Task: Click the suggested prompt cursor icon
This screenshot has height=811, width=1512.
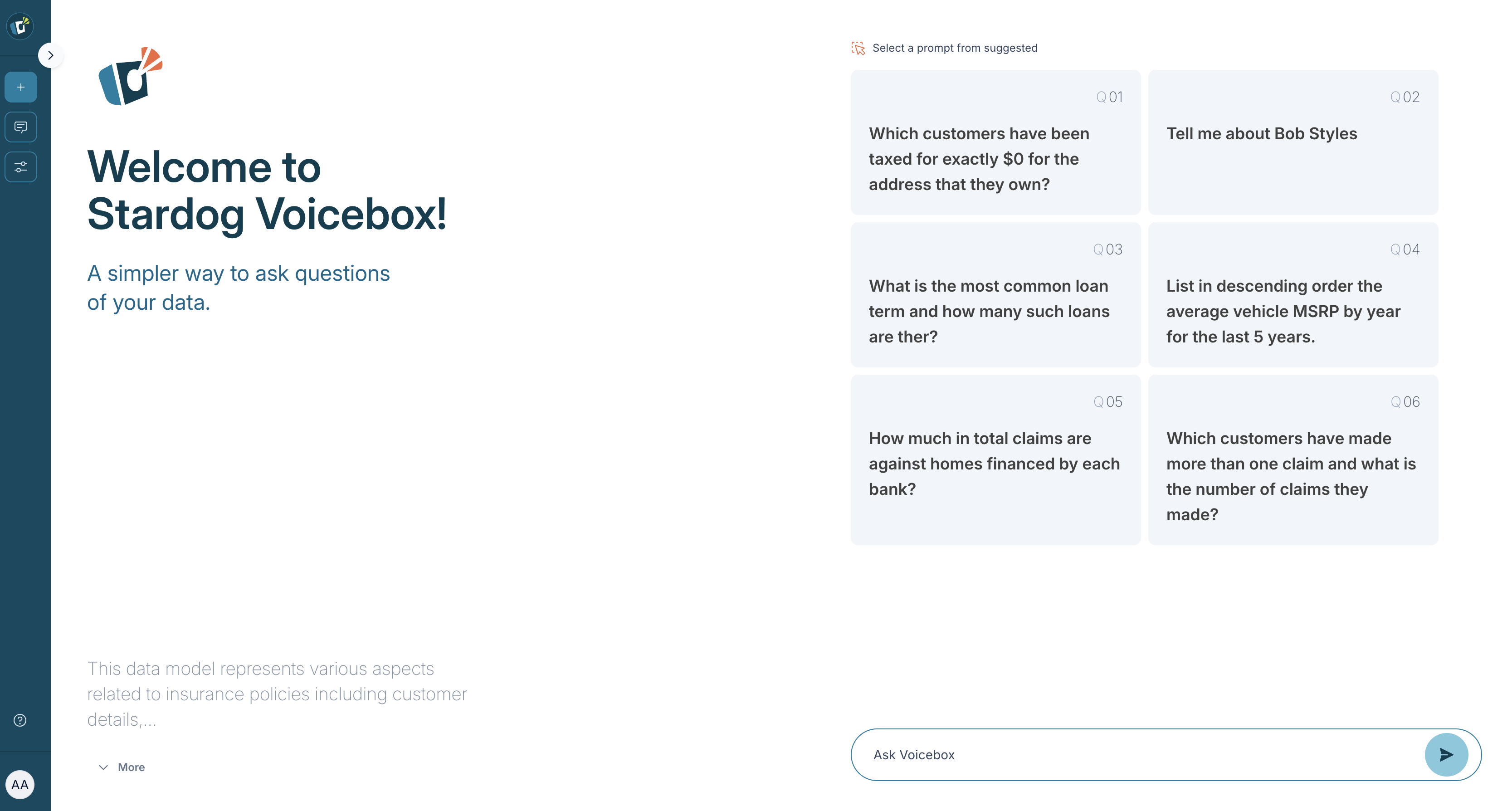Action: 858,48
